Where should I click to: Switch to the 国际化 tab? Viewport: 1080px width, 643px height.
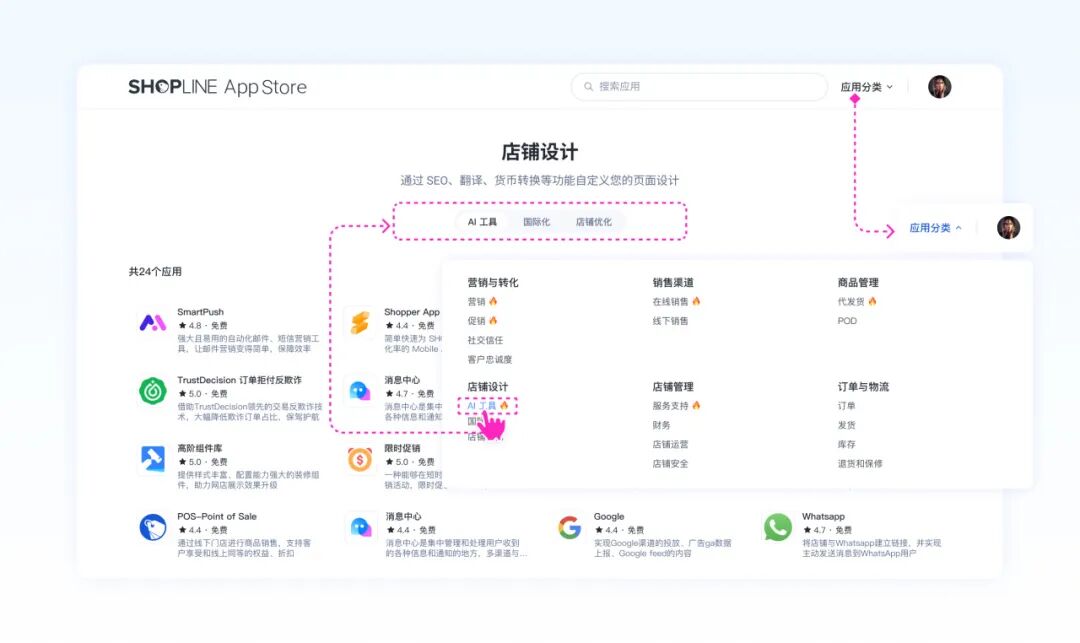(536, 222)
